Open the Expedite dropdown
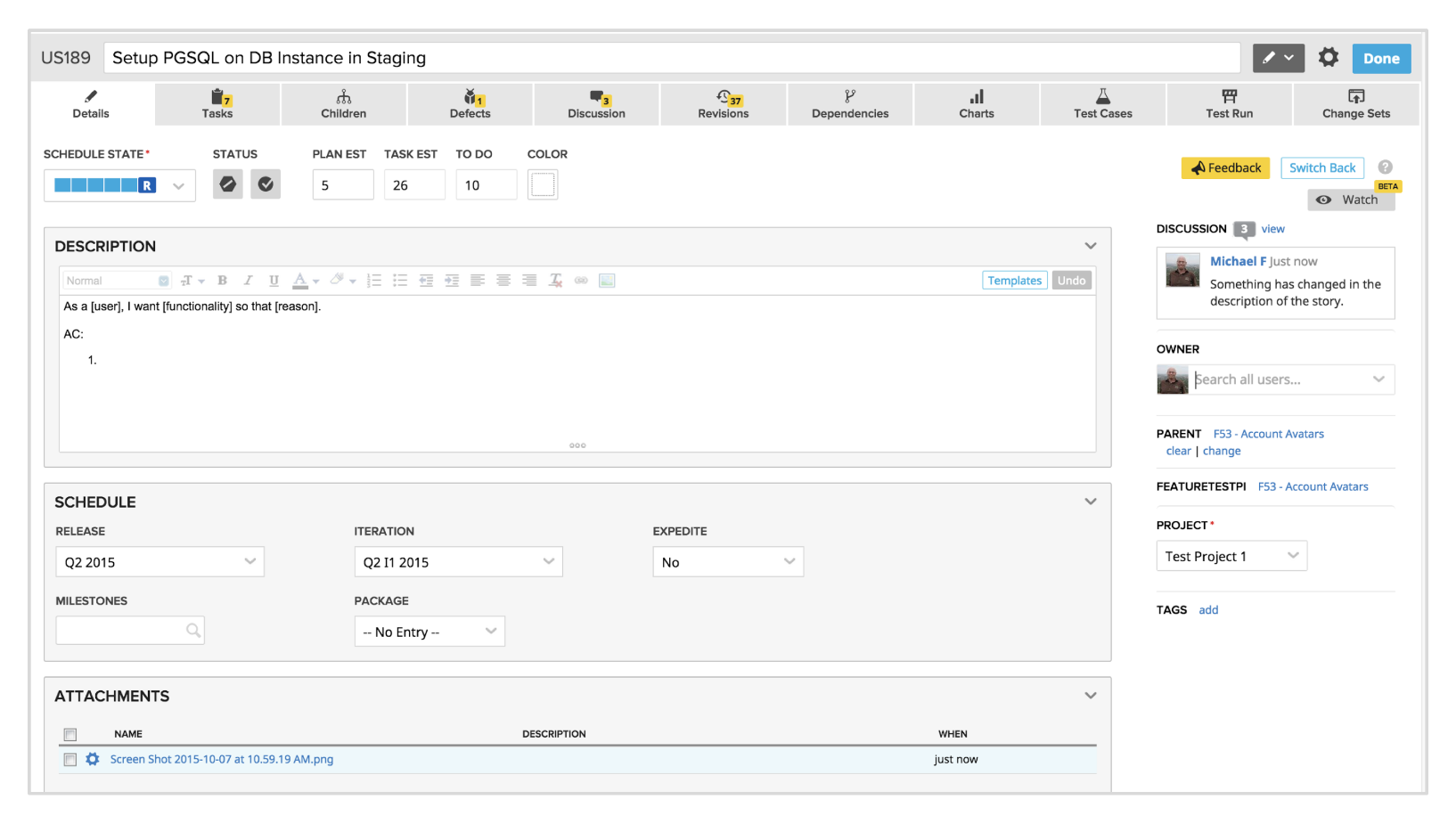 point(727,562)
